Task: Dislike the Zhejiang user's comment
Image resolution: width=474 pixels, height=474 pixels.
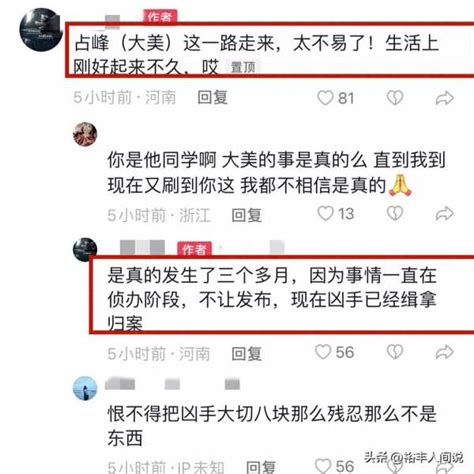Action: pos(395,213)
